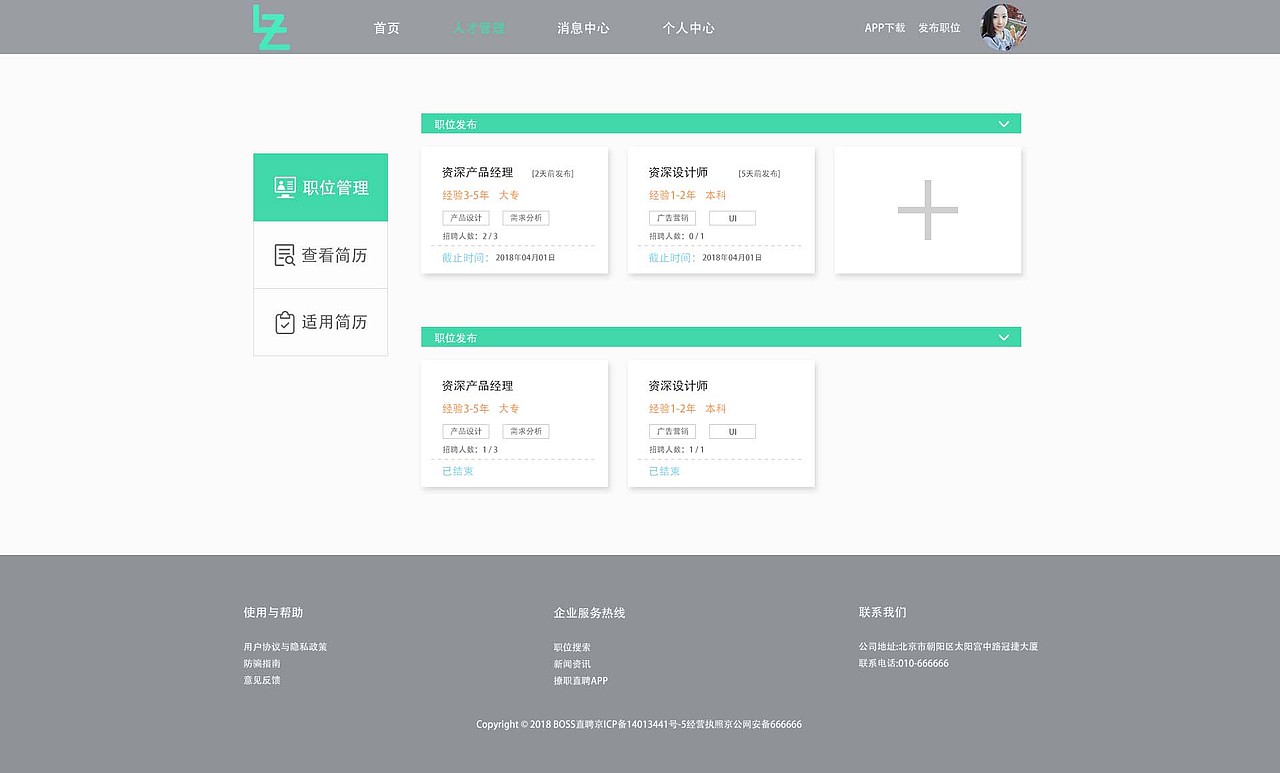Click the UI tag on 资深设计师 card
The image size is (1280, 773).
click(732, 217)
